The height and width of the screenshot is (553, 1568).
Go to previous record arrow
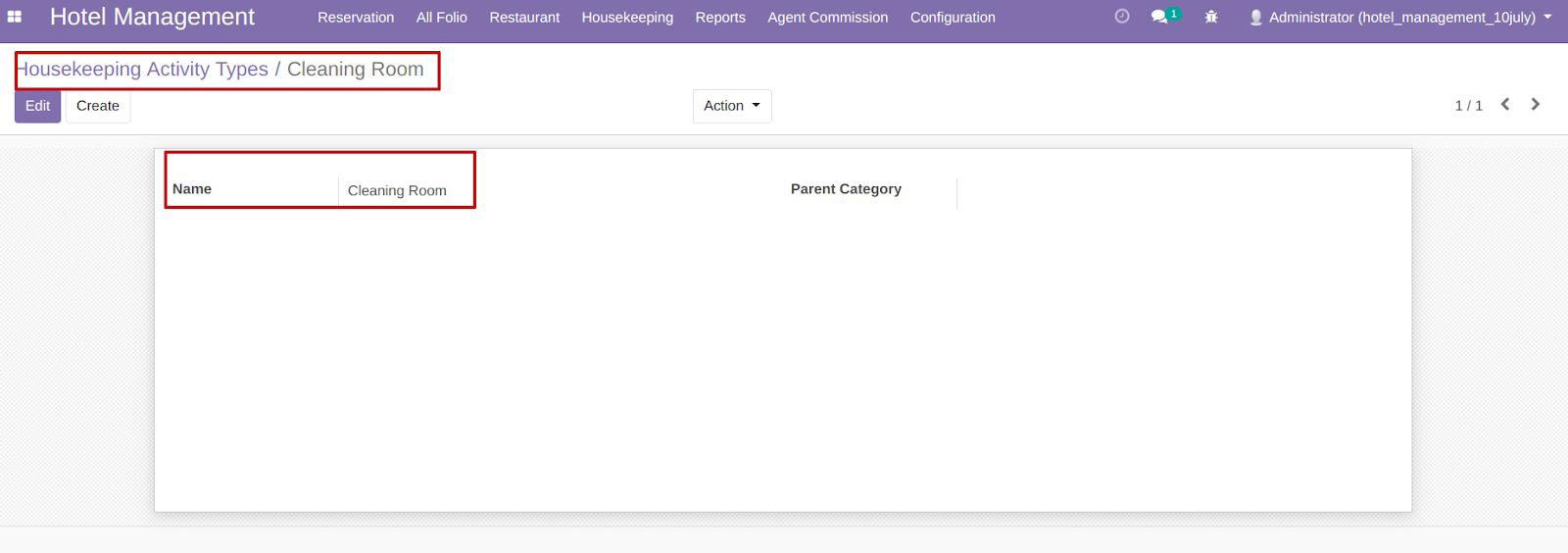click(1505, 104)
